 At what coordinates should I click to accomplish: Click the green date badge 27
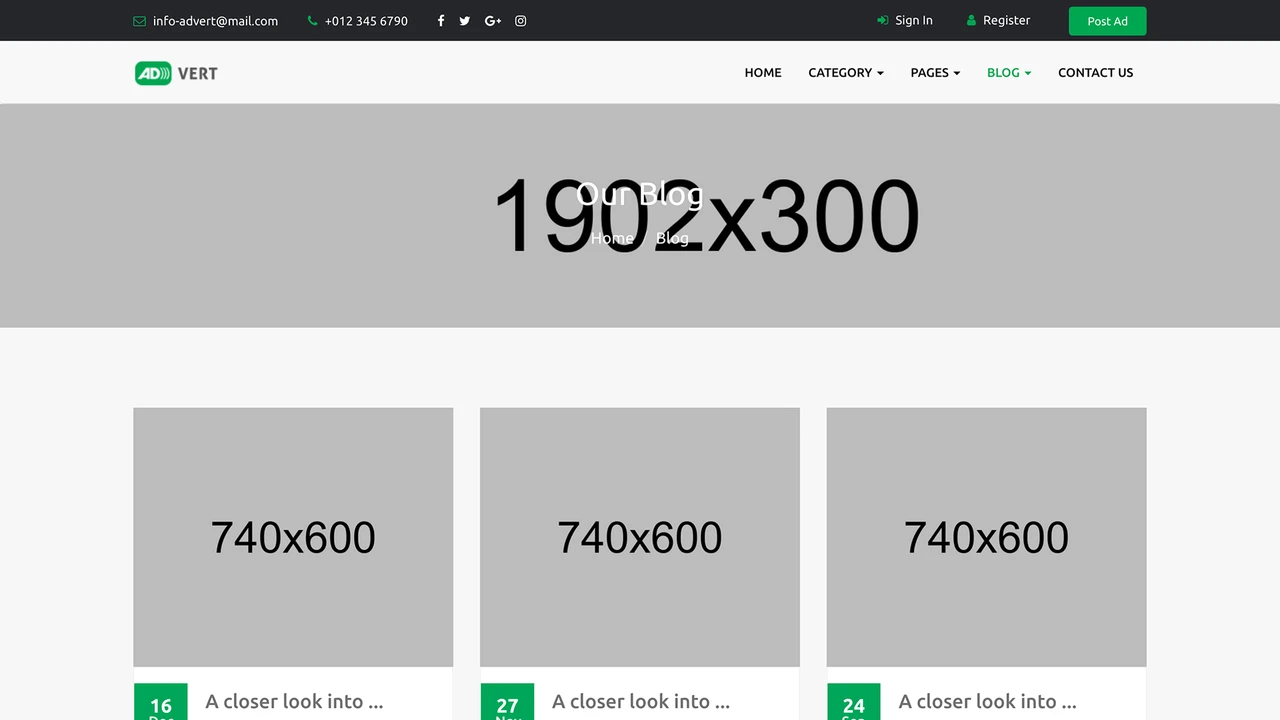click(508, 703)
